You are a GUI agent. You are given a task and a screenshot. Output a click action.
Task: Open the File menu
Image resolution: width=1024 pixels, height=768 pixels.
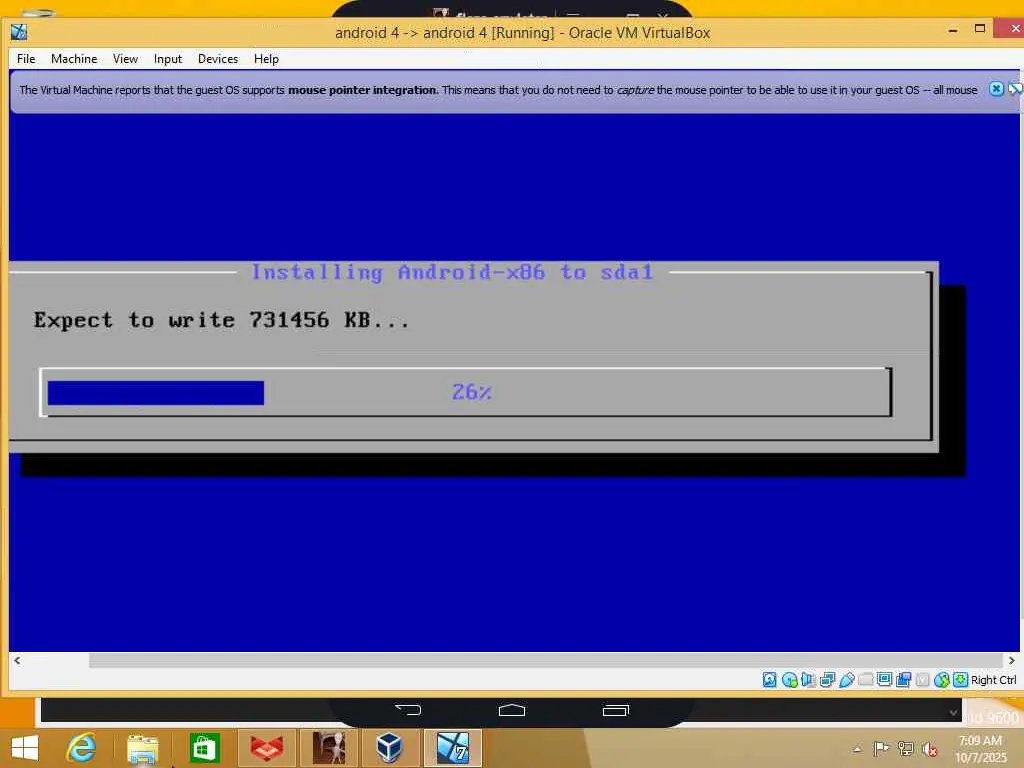coord(26,59)
